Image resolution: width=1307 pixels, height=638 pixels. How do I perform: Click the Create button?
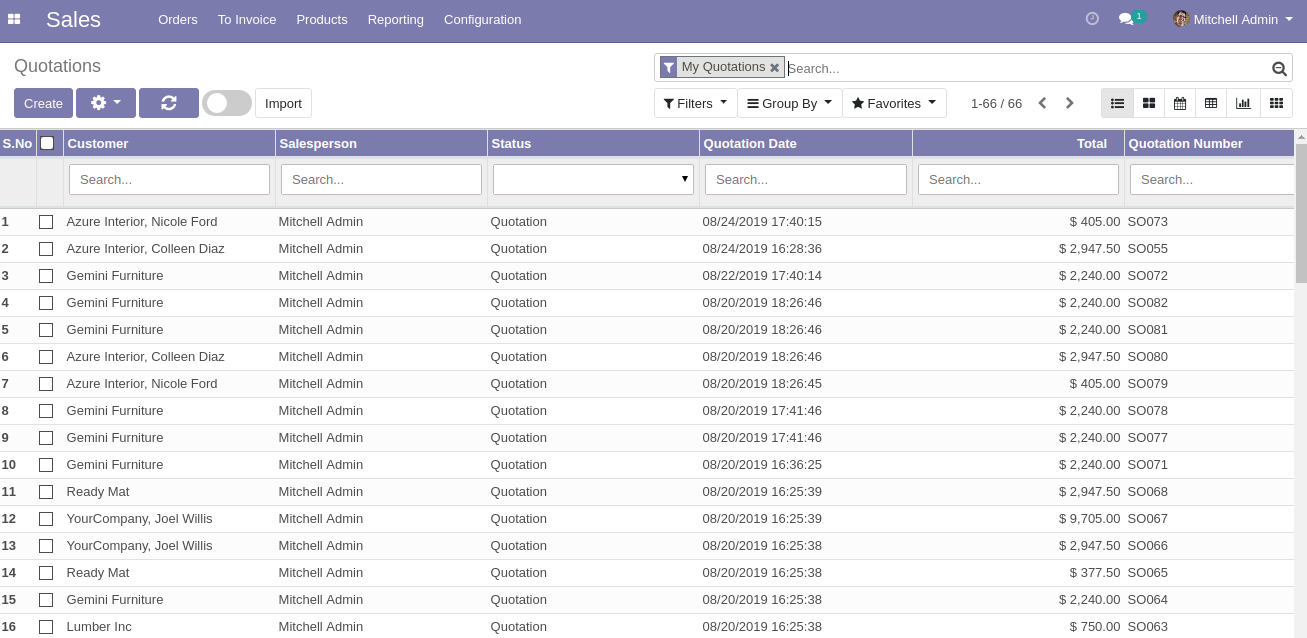pos(43,103)
